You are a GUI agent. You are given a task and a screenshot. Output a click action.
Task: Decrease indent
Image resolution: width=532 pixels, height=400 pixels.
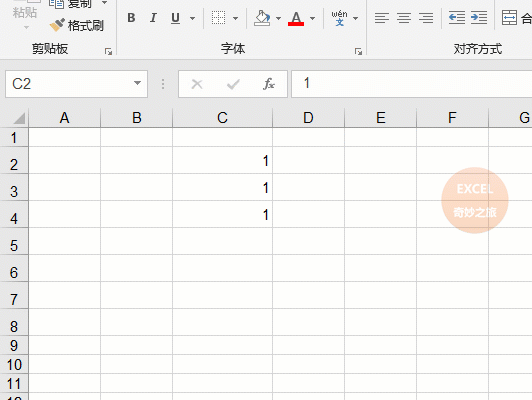(457, 18)
